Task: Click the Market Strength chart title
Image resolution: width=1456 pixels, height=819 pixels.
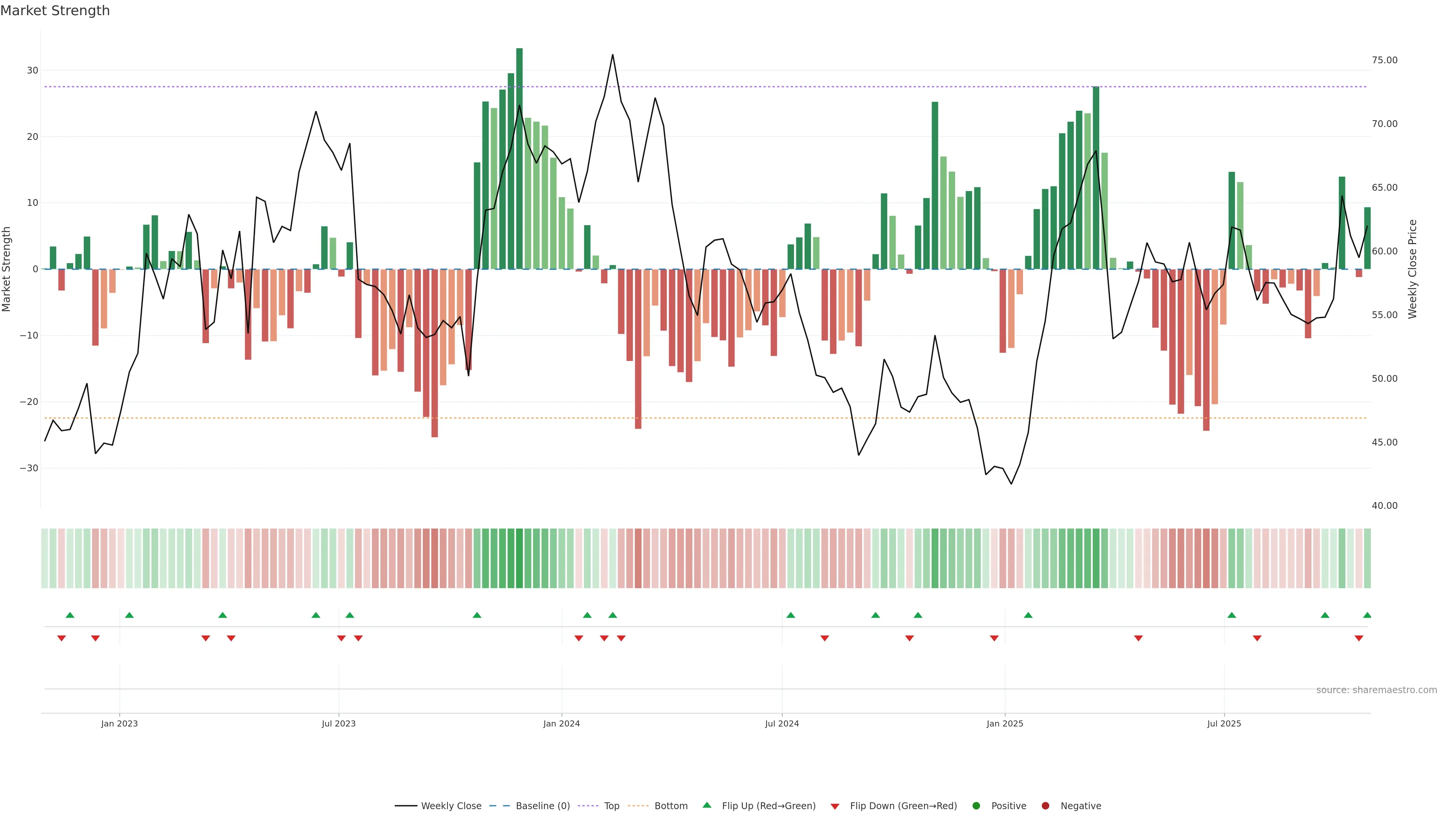Action: pyautogui.click(x=55, y=11)
